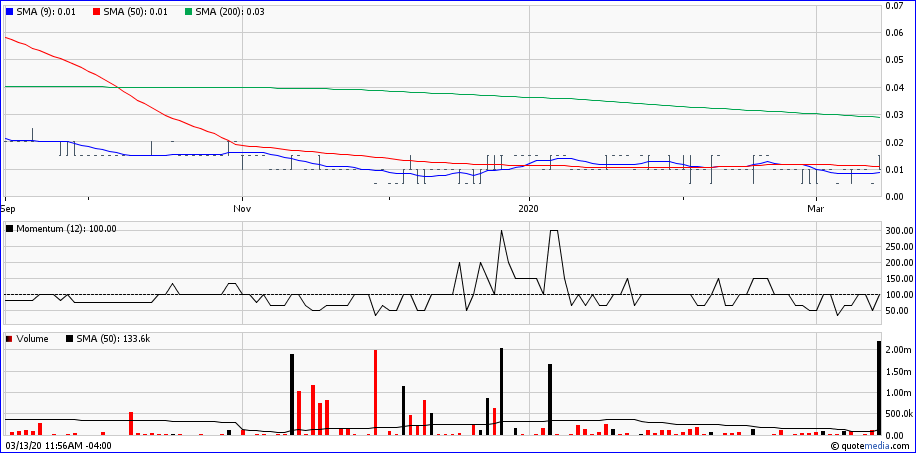Screen dimensions: 916x453
Task: Click the 2020 label on the time axis
Action: pos(529,209)
